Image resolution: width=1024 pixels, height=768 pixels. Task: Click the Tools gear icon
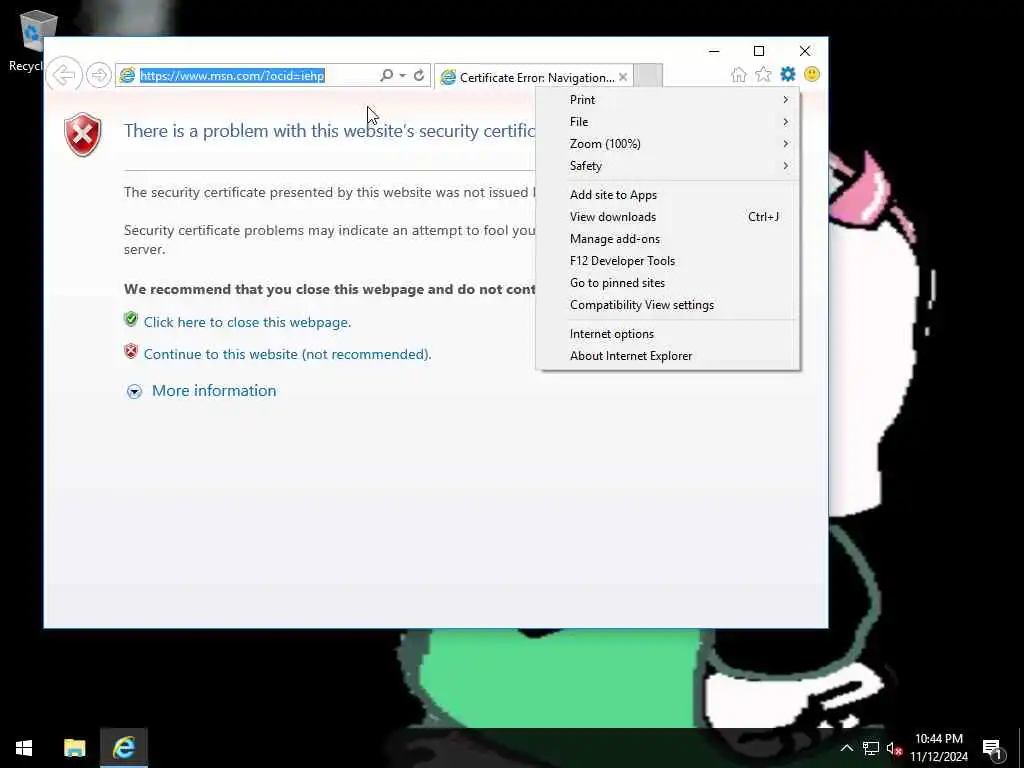788,74
